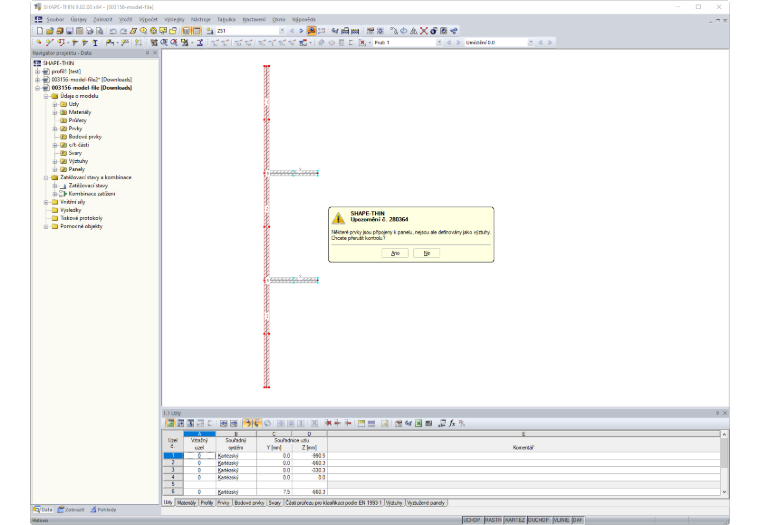The height and width of the screenshot is (525, 760).
Task: Close the project navigator panel
Action: click(x=155, y=53)
